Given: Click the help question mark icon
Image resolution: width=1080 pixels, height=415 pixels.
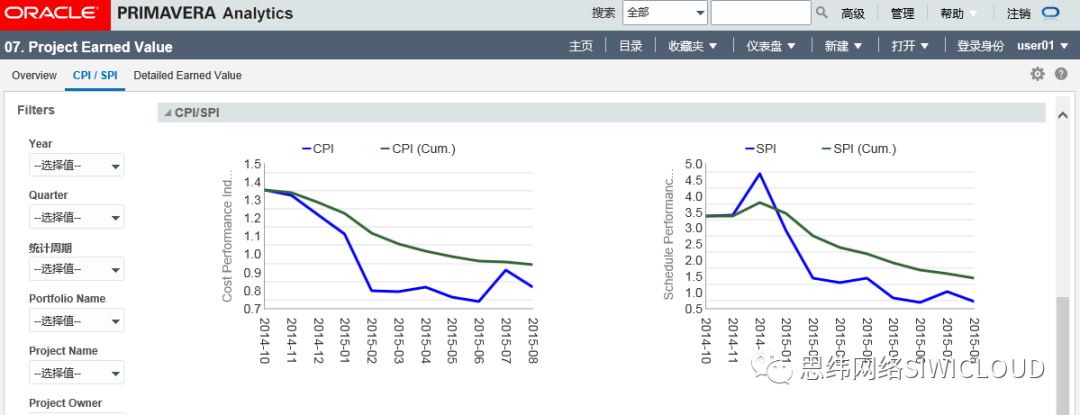Looking at the screenshot, I should (1061, 74).
